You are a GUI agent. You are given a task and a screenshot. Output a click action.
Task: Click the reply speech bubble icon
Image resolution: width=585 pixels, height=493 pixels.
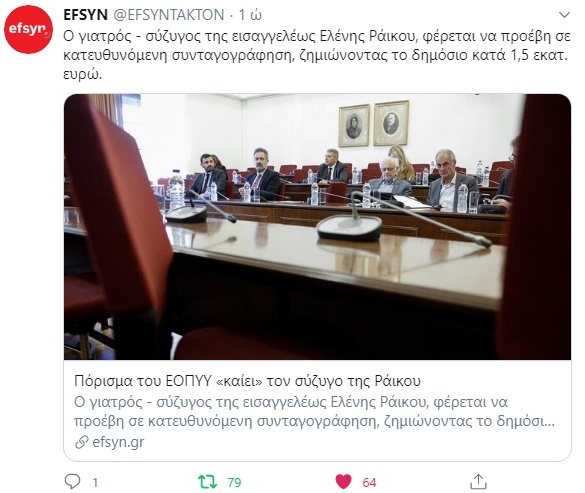click(72, 481)
